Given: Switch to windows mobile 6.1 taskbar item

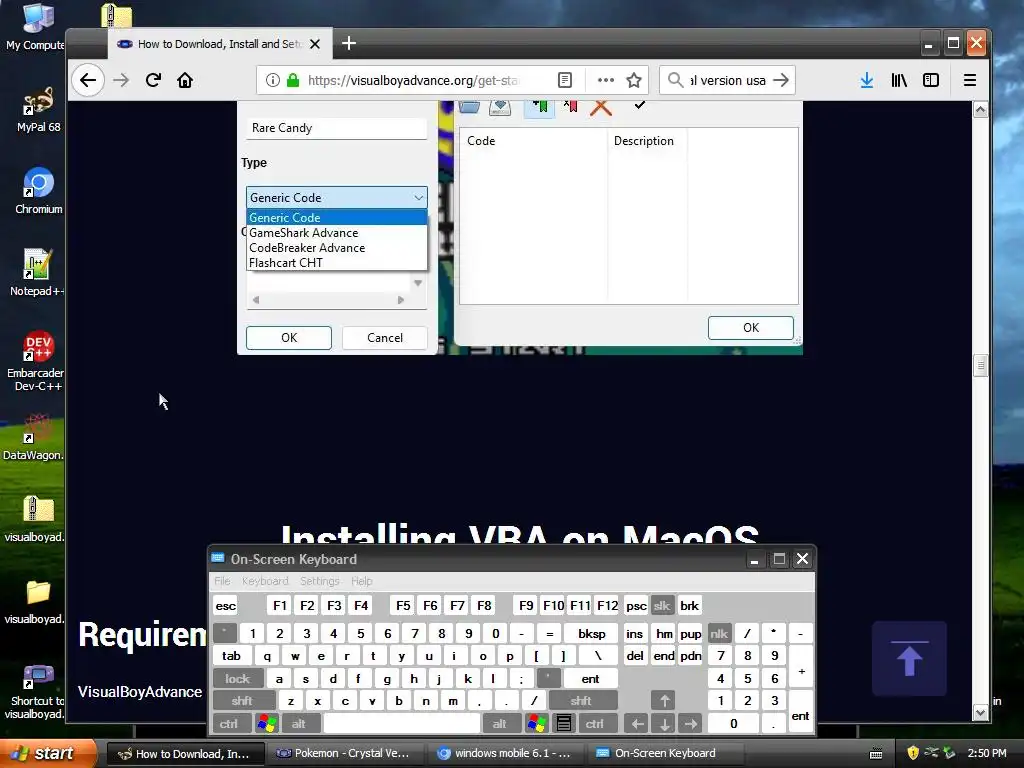Looking at the screenshot, I should tap(505, 753).
